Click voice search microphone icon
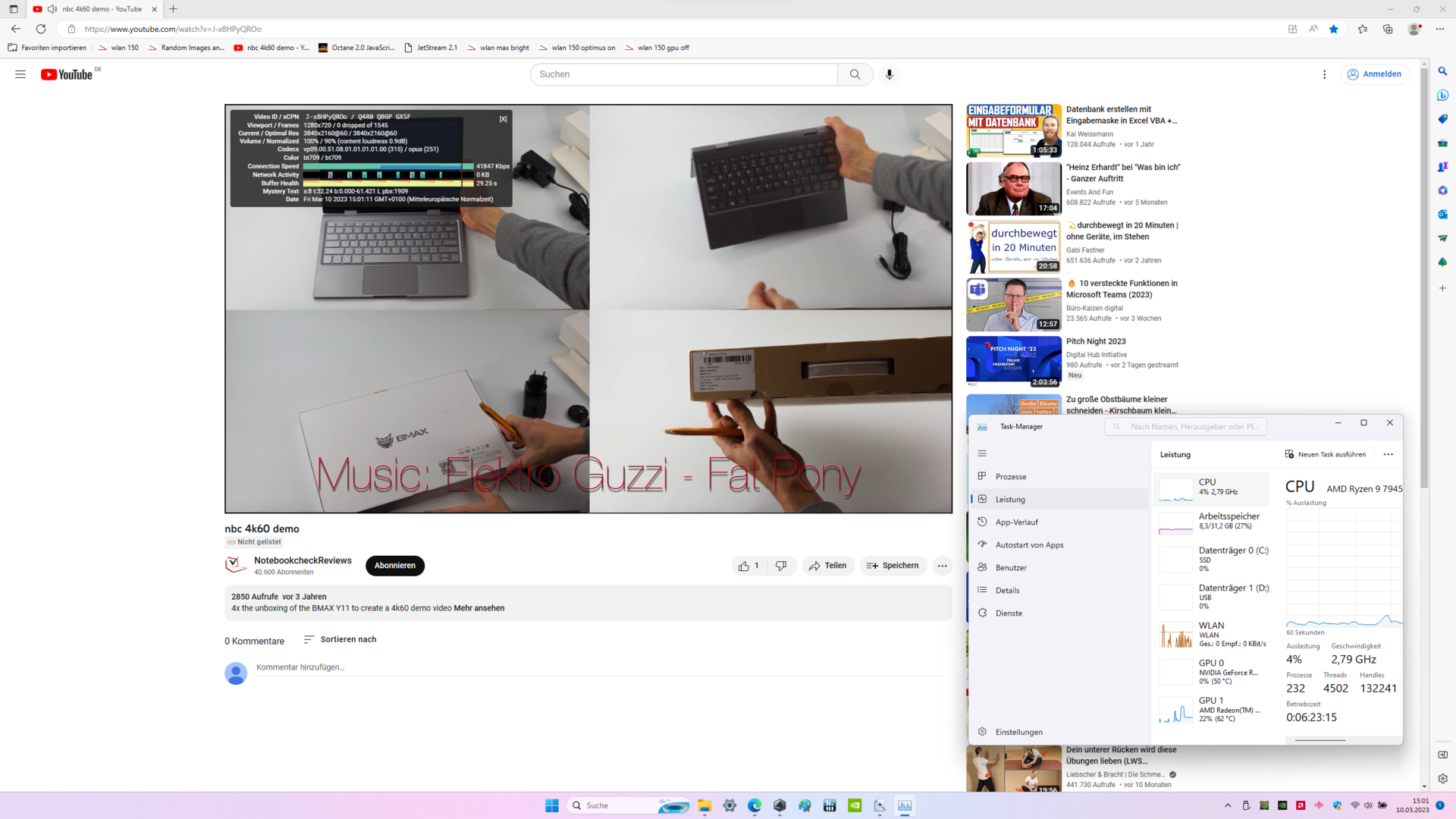 890,74
